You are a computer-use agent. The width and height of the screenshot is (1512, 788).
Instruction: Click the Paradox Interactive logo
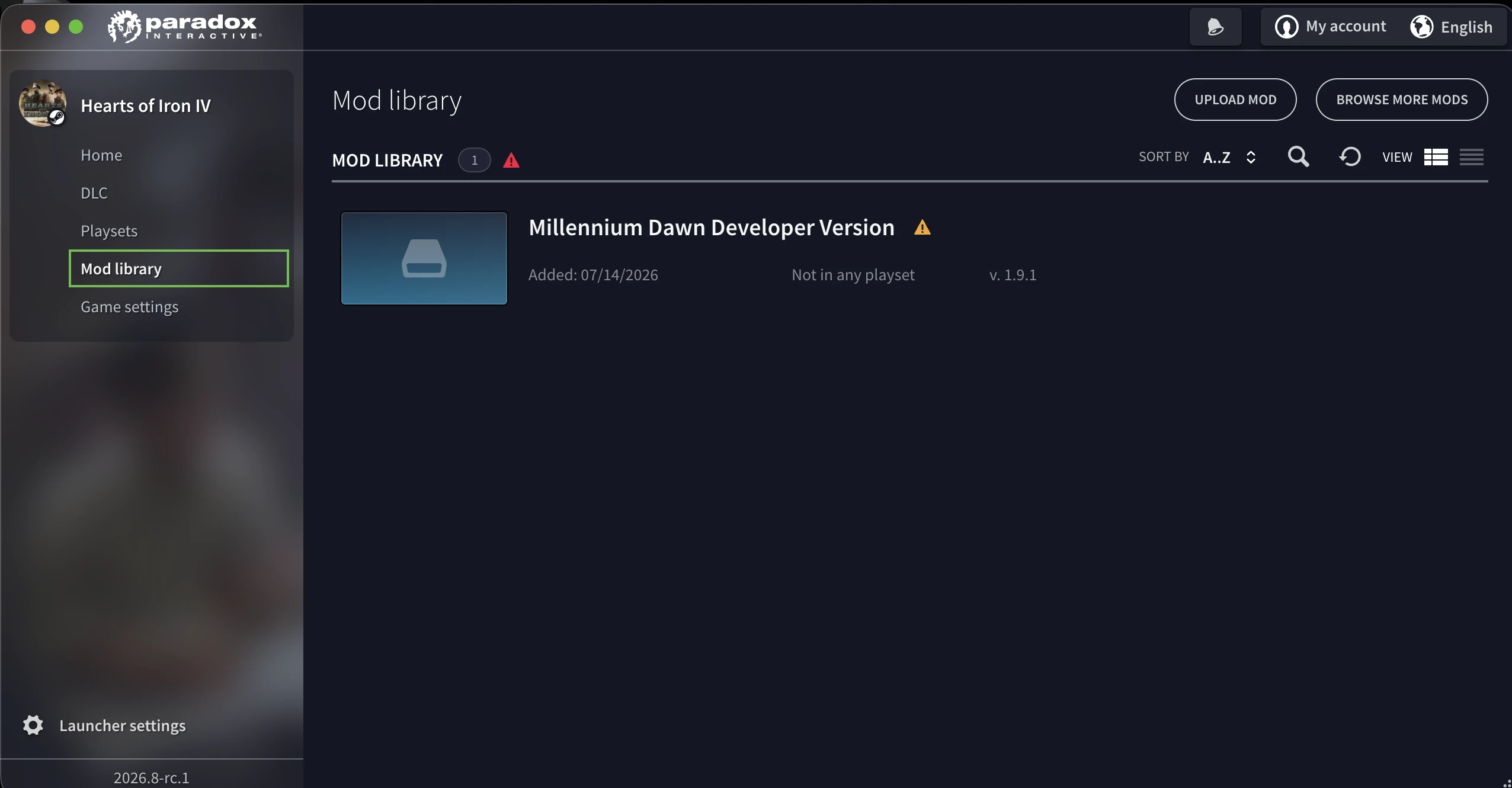pyautogui.click(x=184, y=27)
